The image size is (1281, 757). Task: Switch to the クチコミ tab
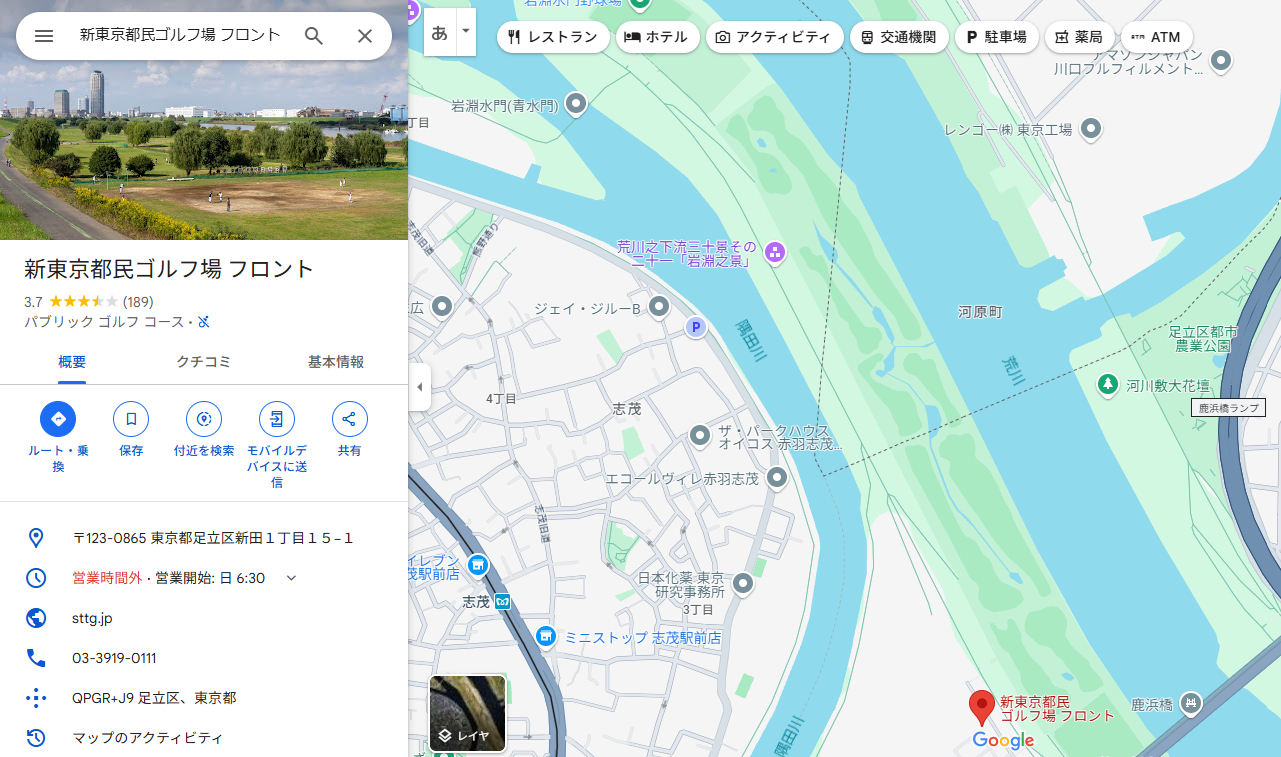203,362
